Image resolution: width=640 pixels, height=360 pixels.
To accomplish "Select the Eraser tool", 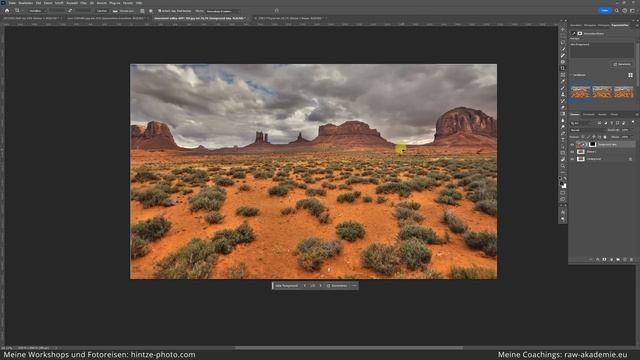I will click(x=563, y=107).
